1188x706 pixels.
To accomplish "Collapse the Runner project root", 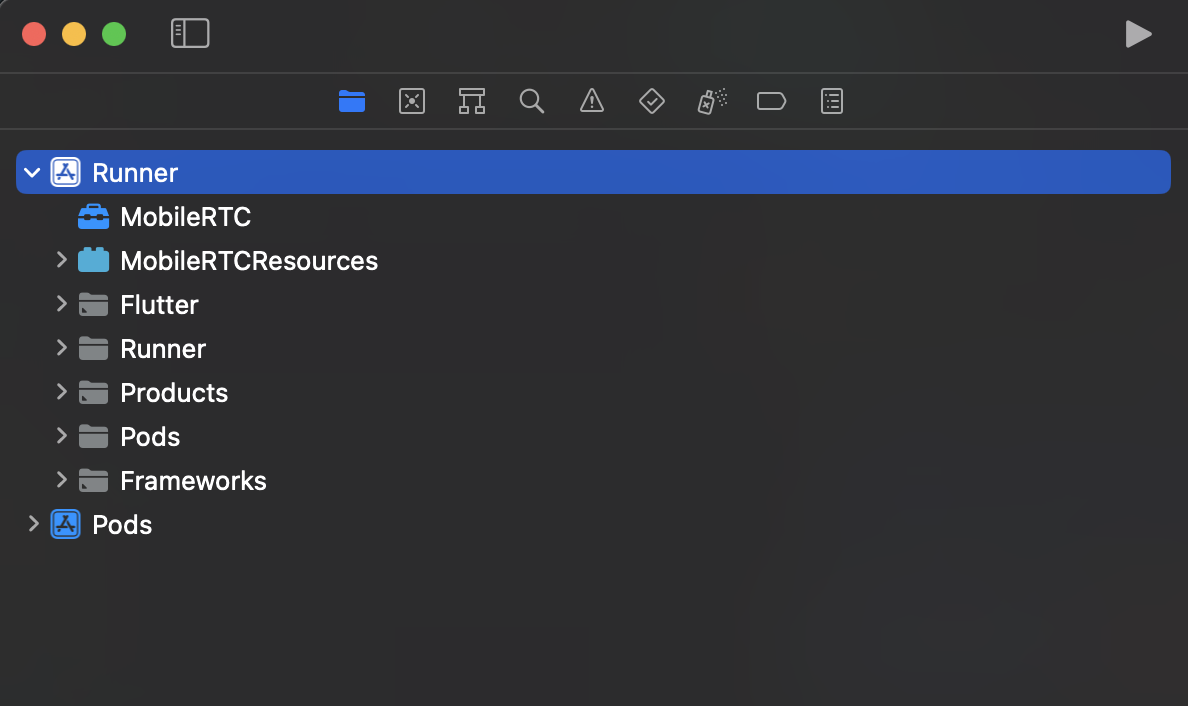I will tap(32, 173).
